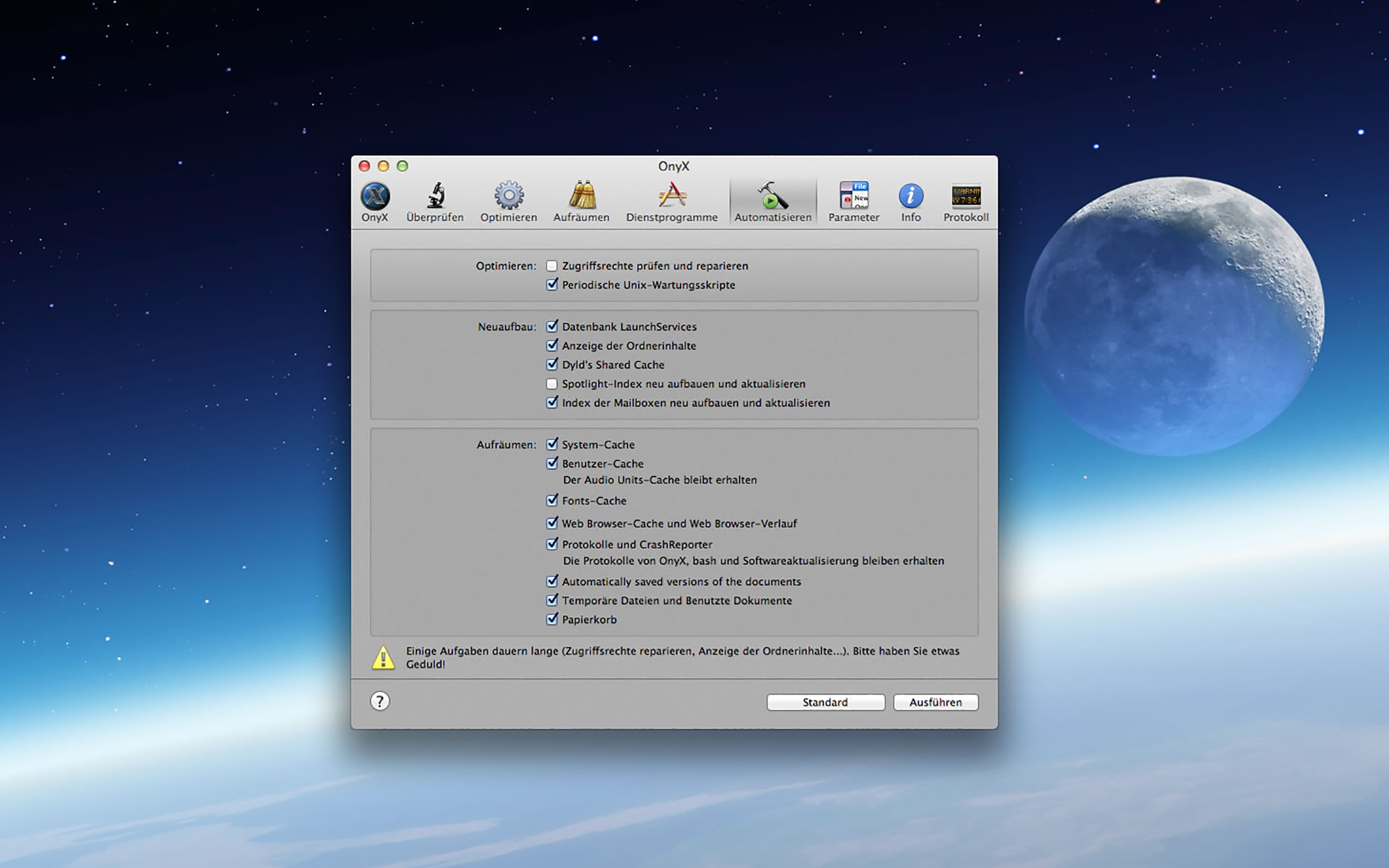Open the Überprüfen microscope section

point(435,201)
